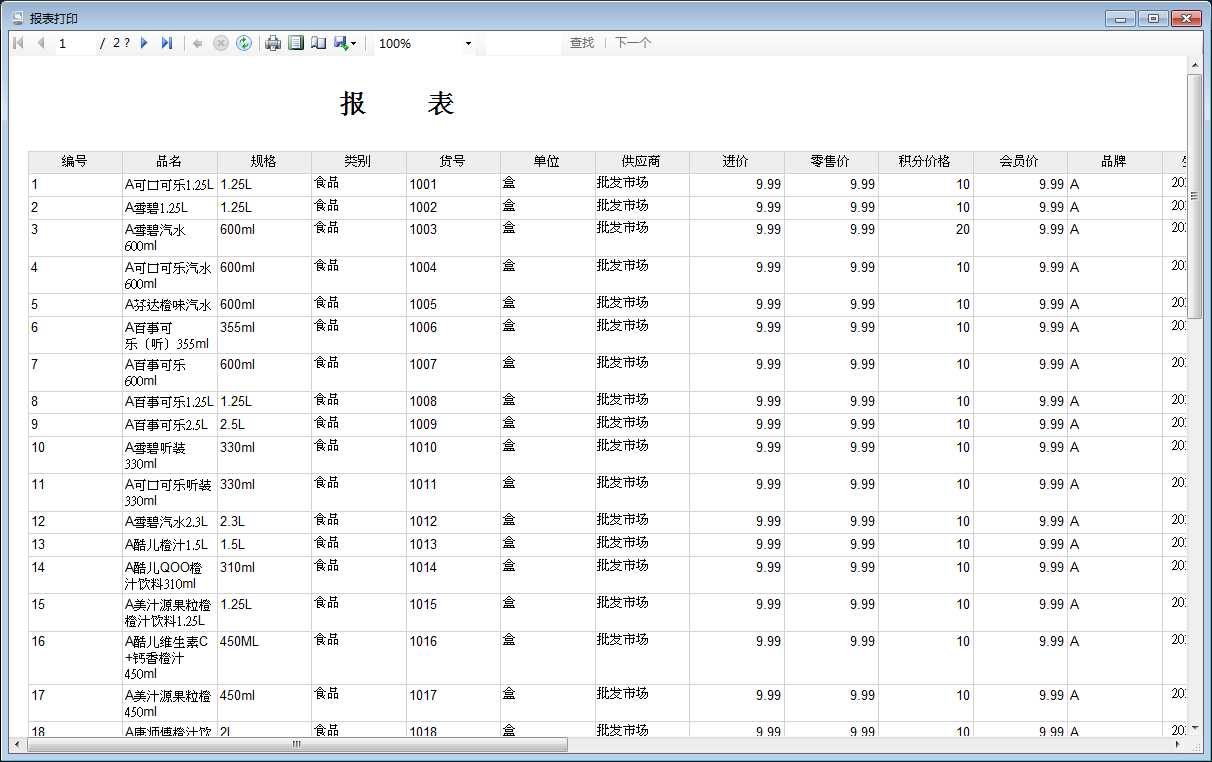
Task: Click the 货号 column header
Action: [453, 162]
